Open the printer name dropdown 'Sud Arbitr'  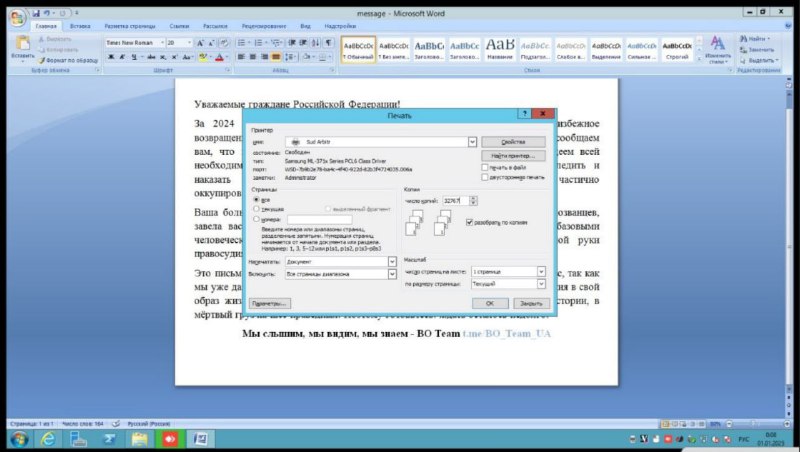[472, 142]
